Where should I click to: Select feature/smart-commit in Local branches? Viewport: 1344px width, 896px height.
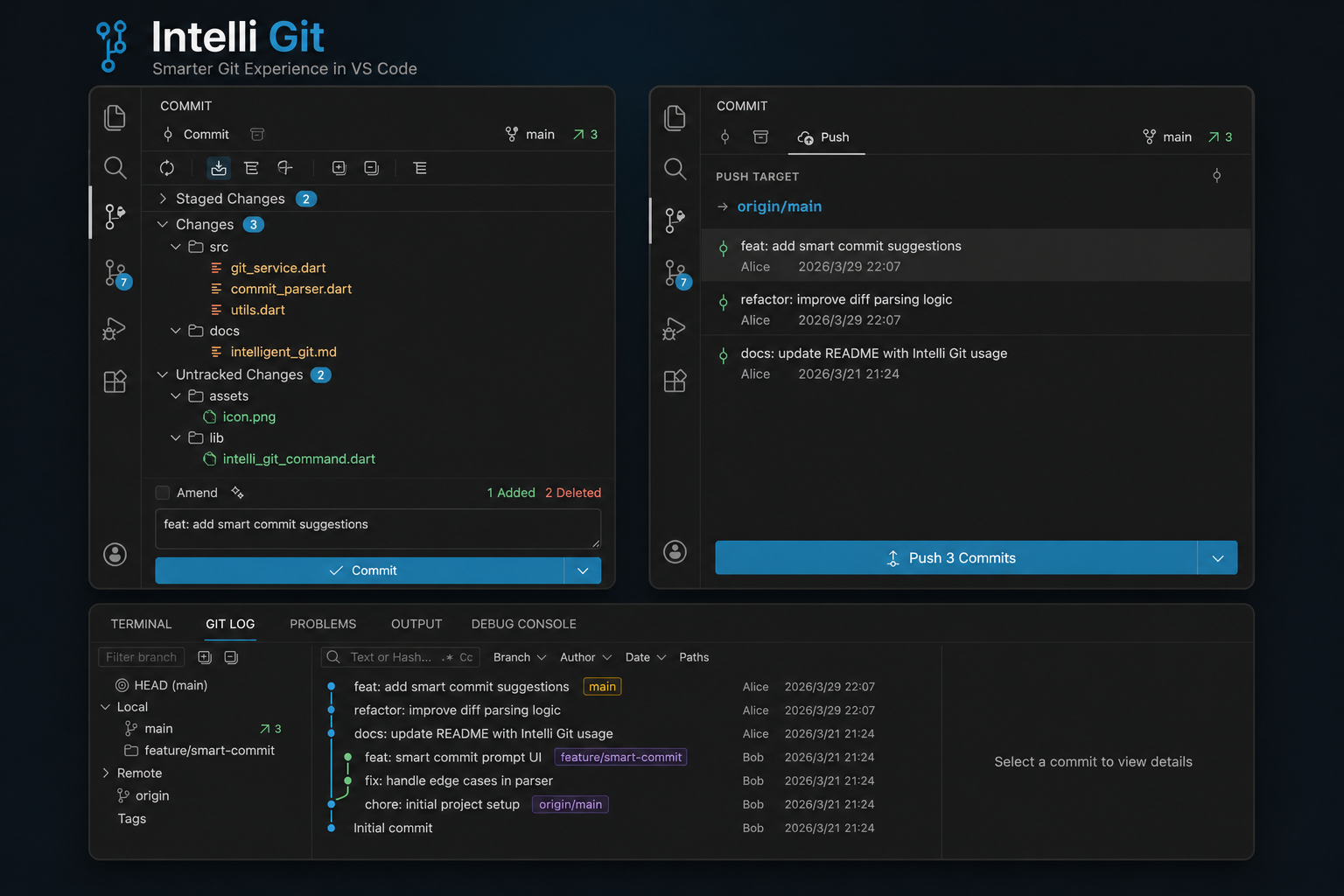(209, 751)
